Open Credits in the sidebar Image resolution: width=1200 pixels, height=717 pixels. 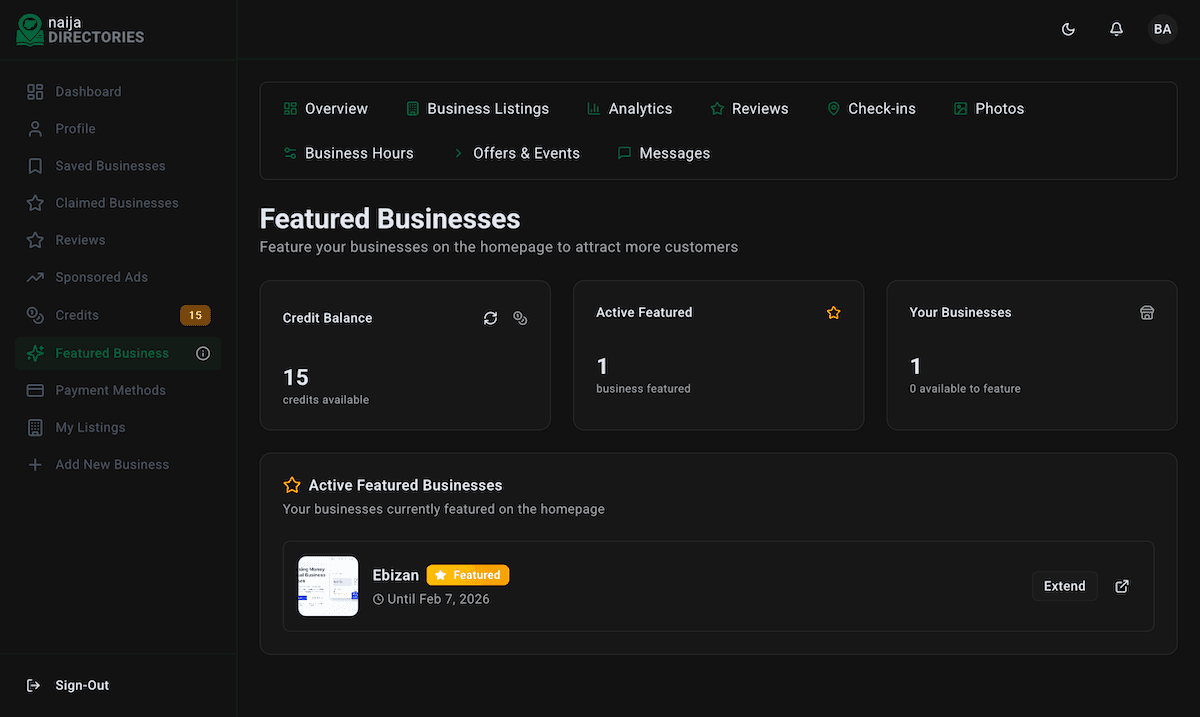77,315
